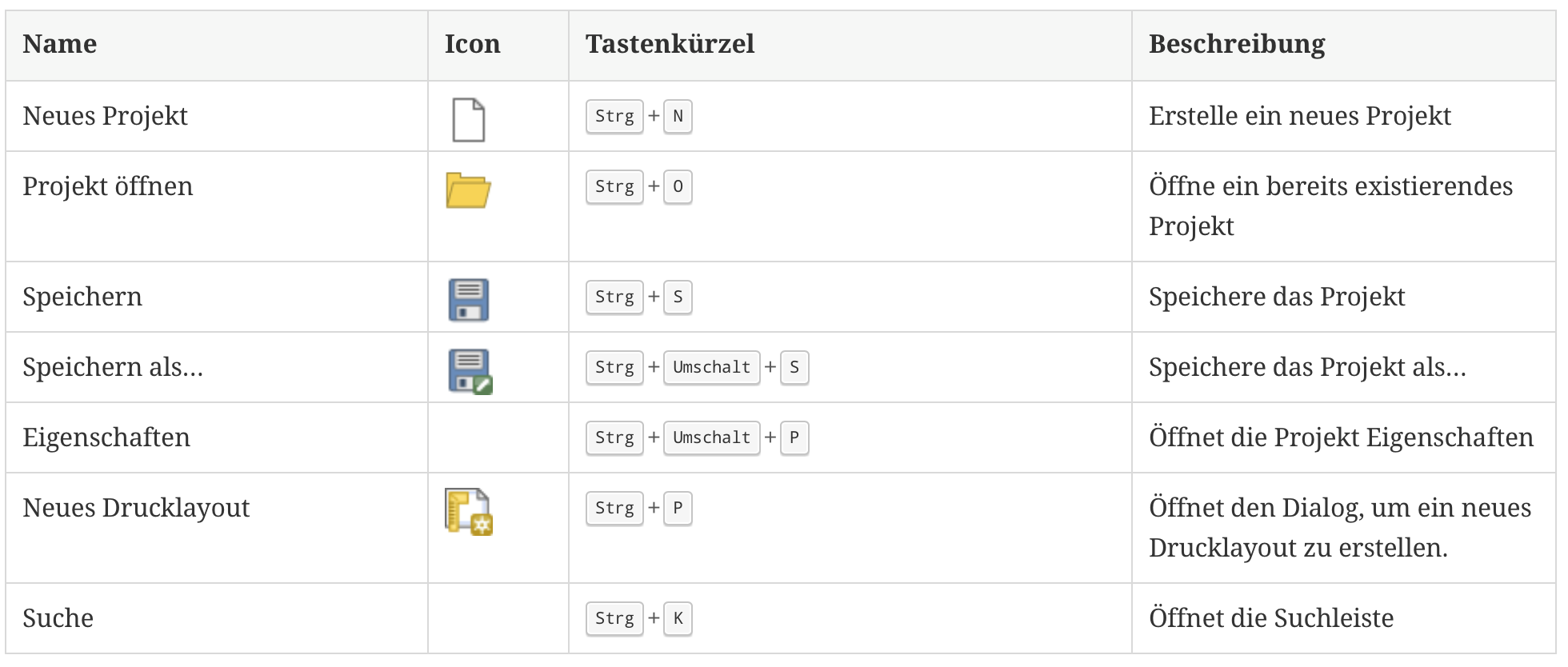Screen dimensions: 1568x667
Task: Click the O key badge
Action: point(678,187)
